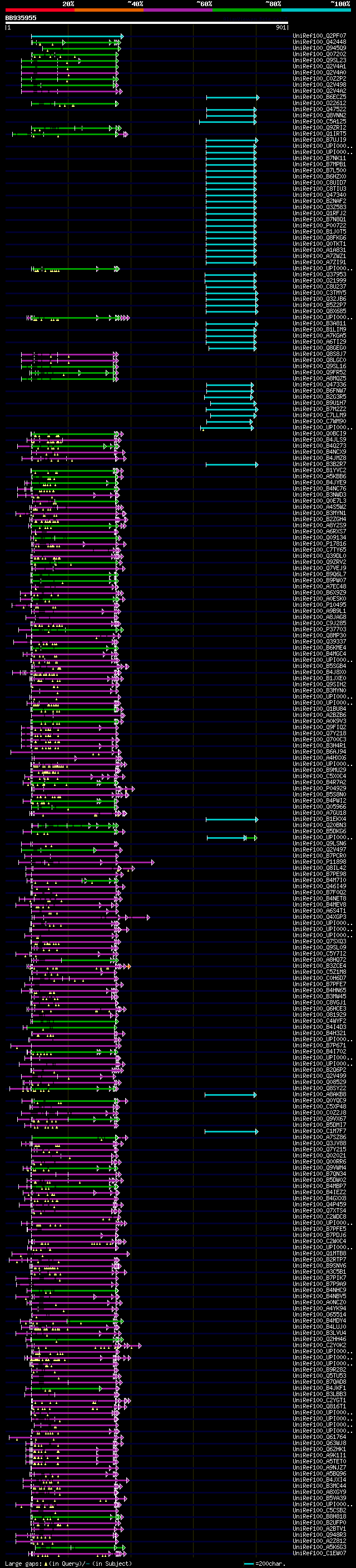Screen dimensions: 356x1568
Task: Select hit label UniRef100_Q37953
Action: tap(319, 275)
